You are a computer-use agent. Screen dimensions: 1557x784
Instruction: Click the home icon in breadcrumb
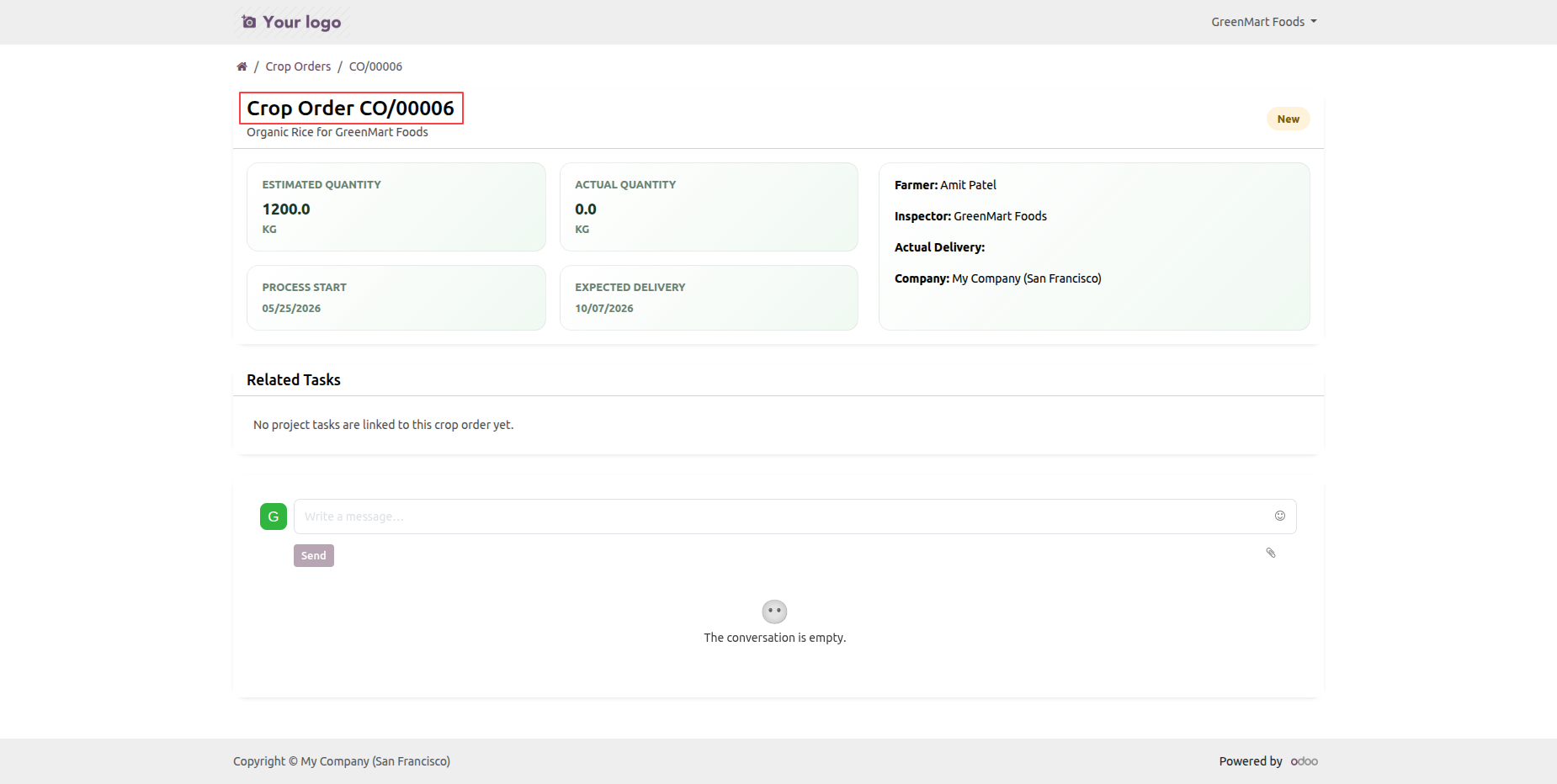pyautogui.click(x=242, y=66)
